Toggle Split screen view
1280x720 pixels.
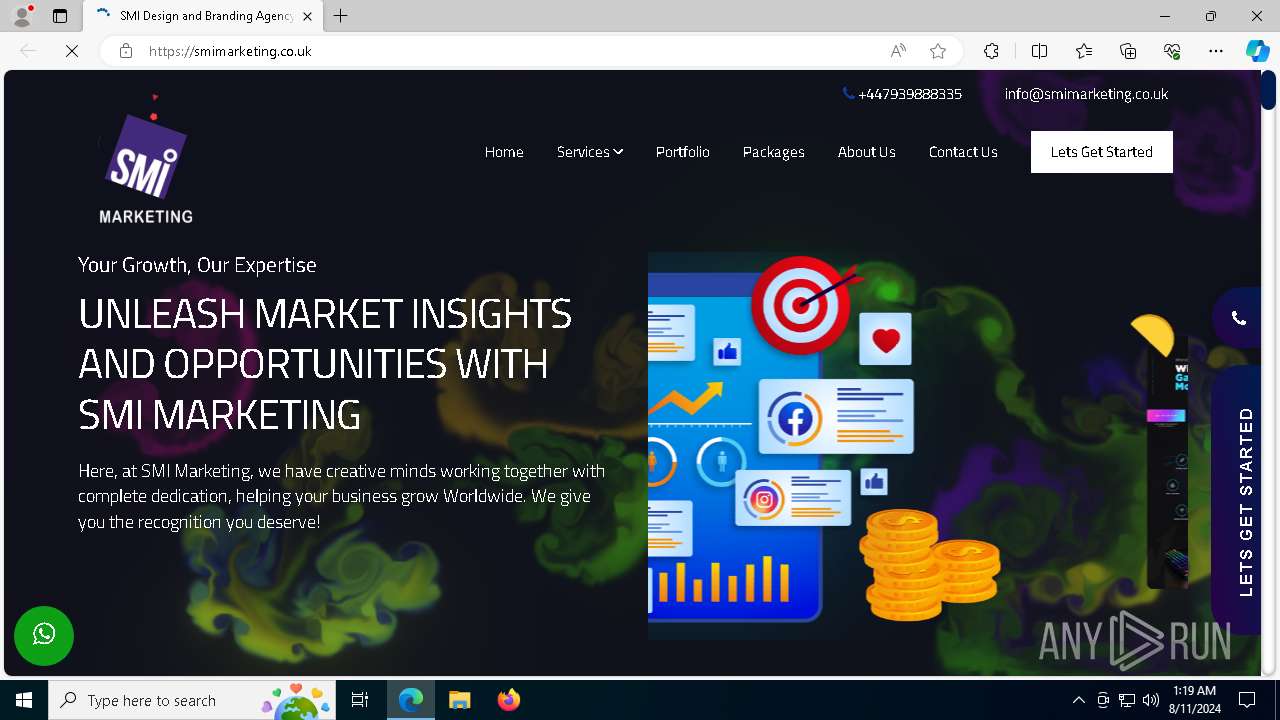[x=1040, y=51]
